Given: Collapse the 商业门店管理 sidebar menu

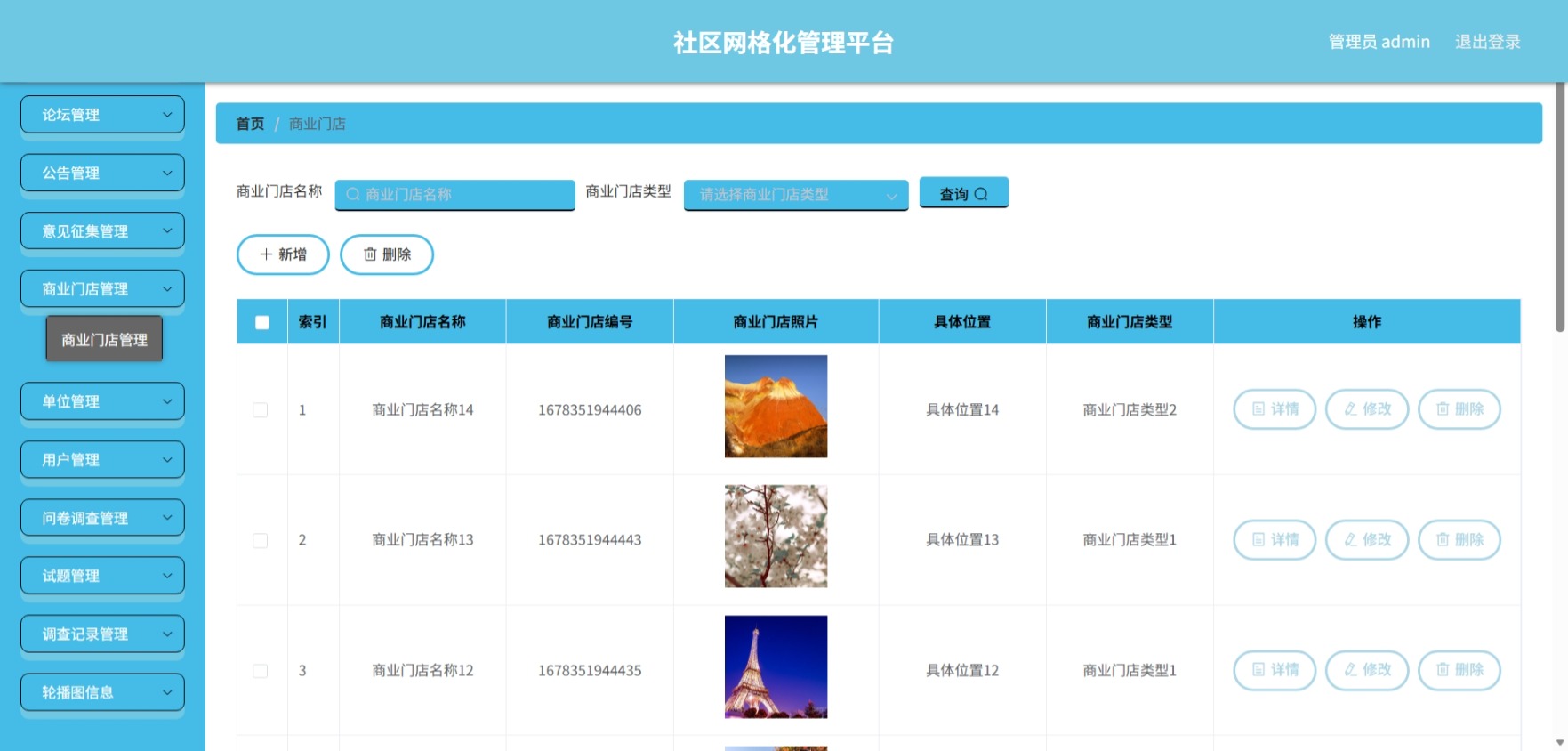Looking at the screenshot, I should click(102, 289).
